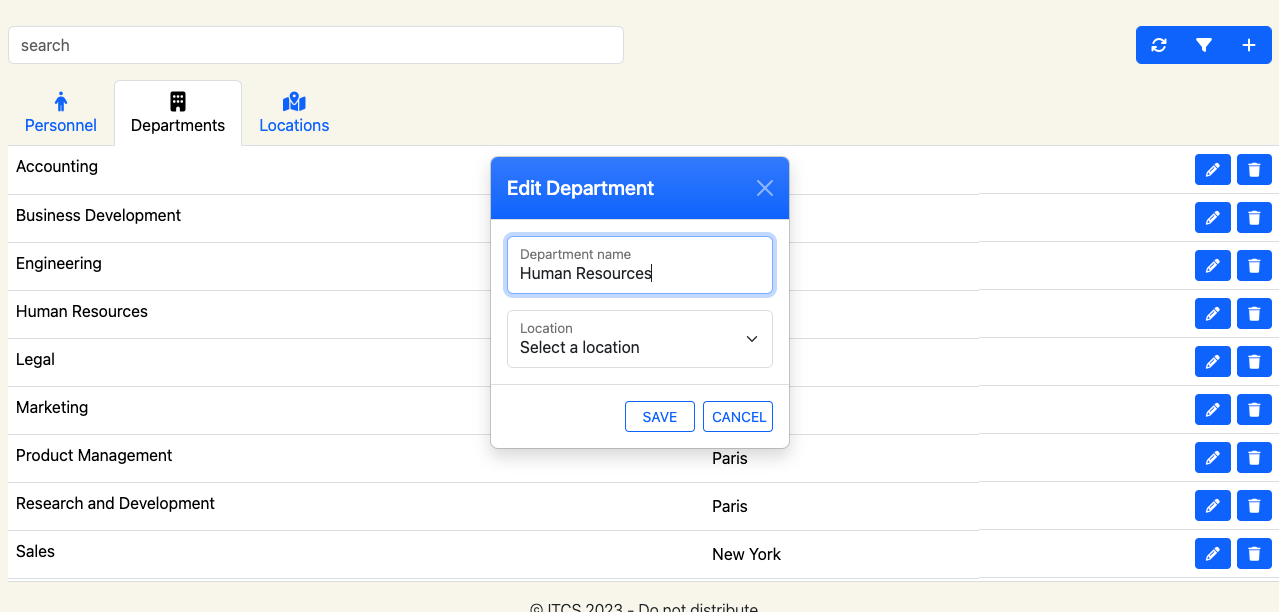Screen dimensions: 1279x612
Task: Click pencil icon for Product Management row
Action: click(x=1212, y=458)
